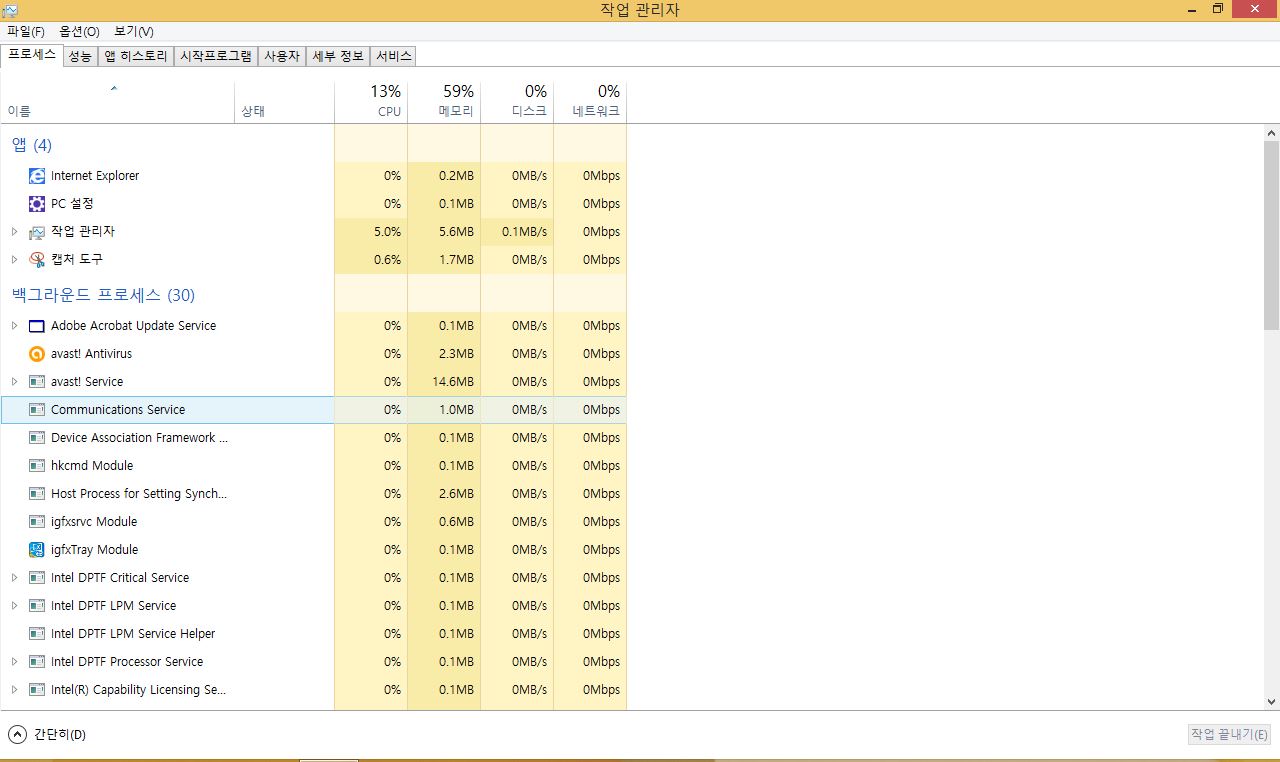1280x762 pixels.
Task: Click the 백그라운드 프로세스 (30) group heading
Action: [103, 295]
